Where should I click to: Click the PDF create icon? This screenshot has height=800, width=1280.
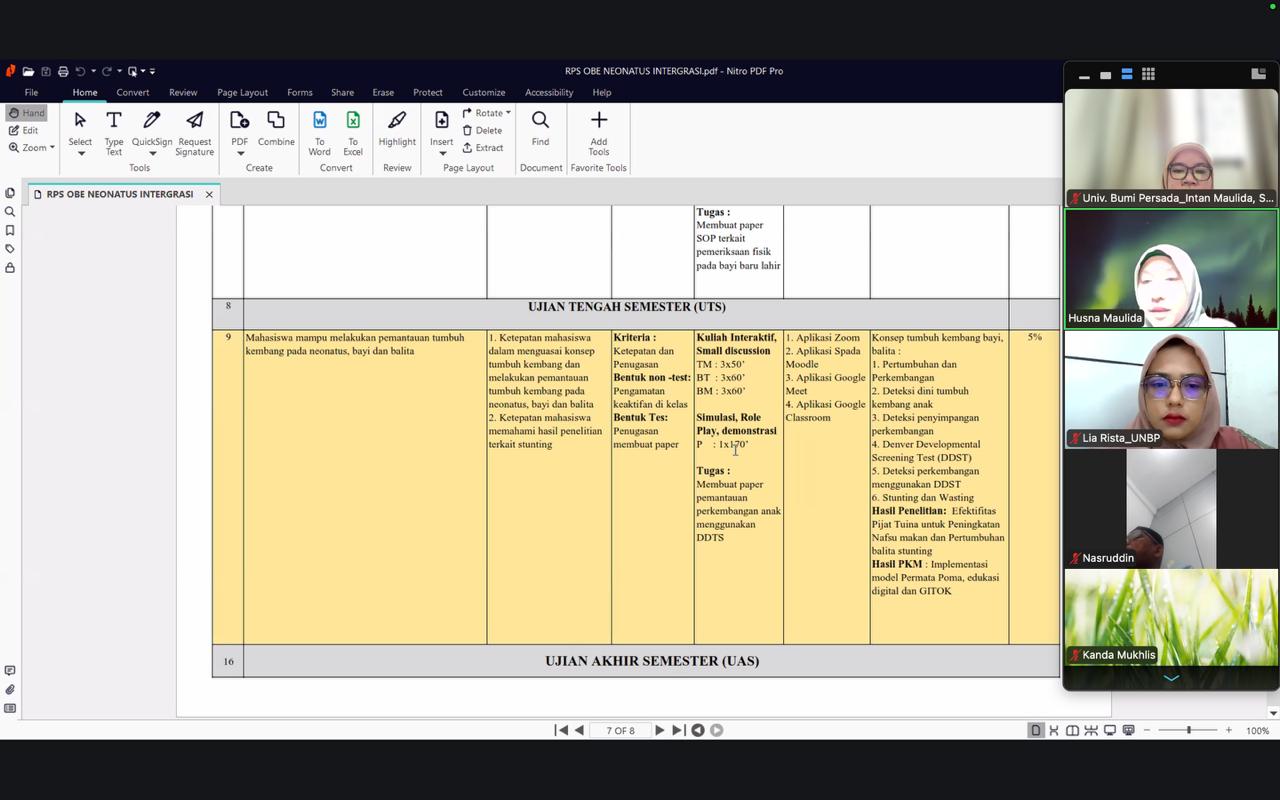[x=240, y=121]
